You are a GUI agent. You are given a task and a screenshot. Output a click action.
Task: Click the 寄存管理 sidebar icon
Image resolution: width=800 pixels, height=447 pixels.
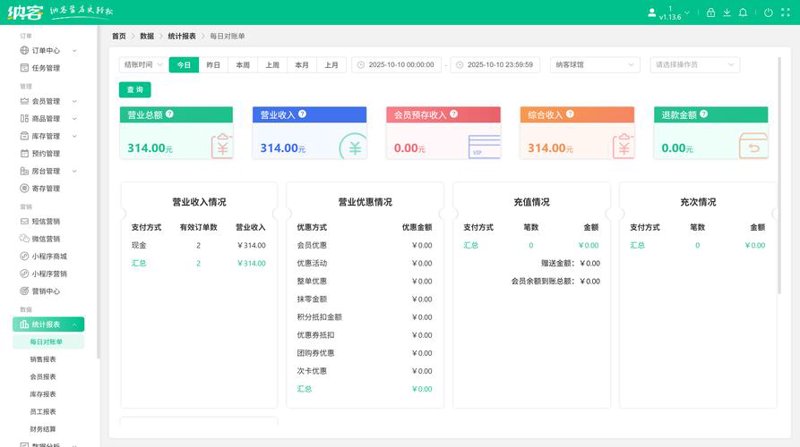click(x=24, y=188)
